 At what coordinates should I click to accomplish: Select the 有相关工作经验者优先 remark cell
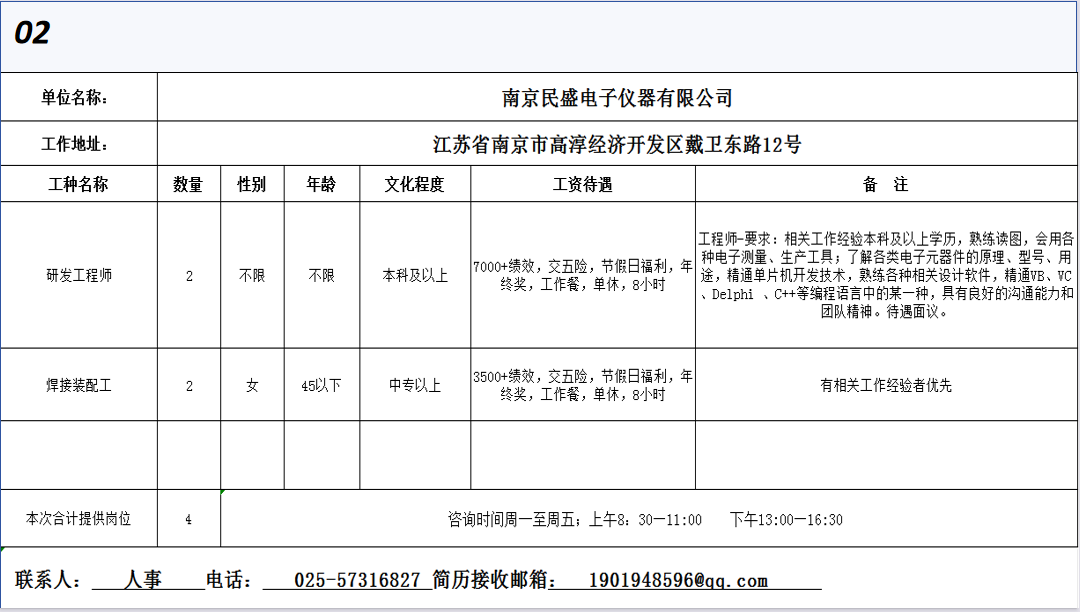pyautogui.click(x=886, y=385)
